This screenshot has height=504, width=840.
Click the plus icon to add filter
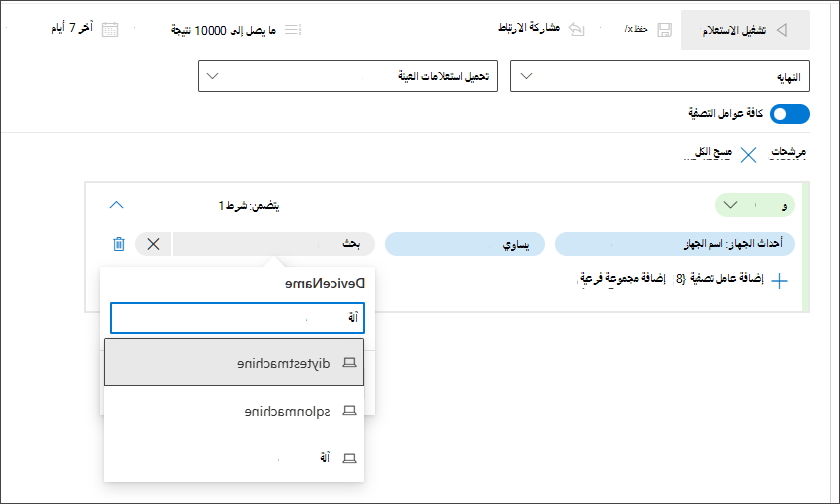(x=779, y=281)
